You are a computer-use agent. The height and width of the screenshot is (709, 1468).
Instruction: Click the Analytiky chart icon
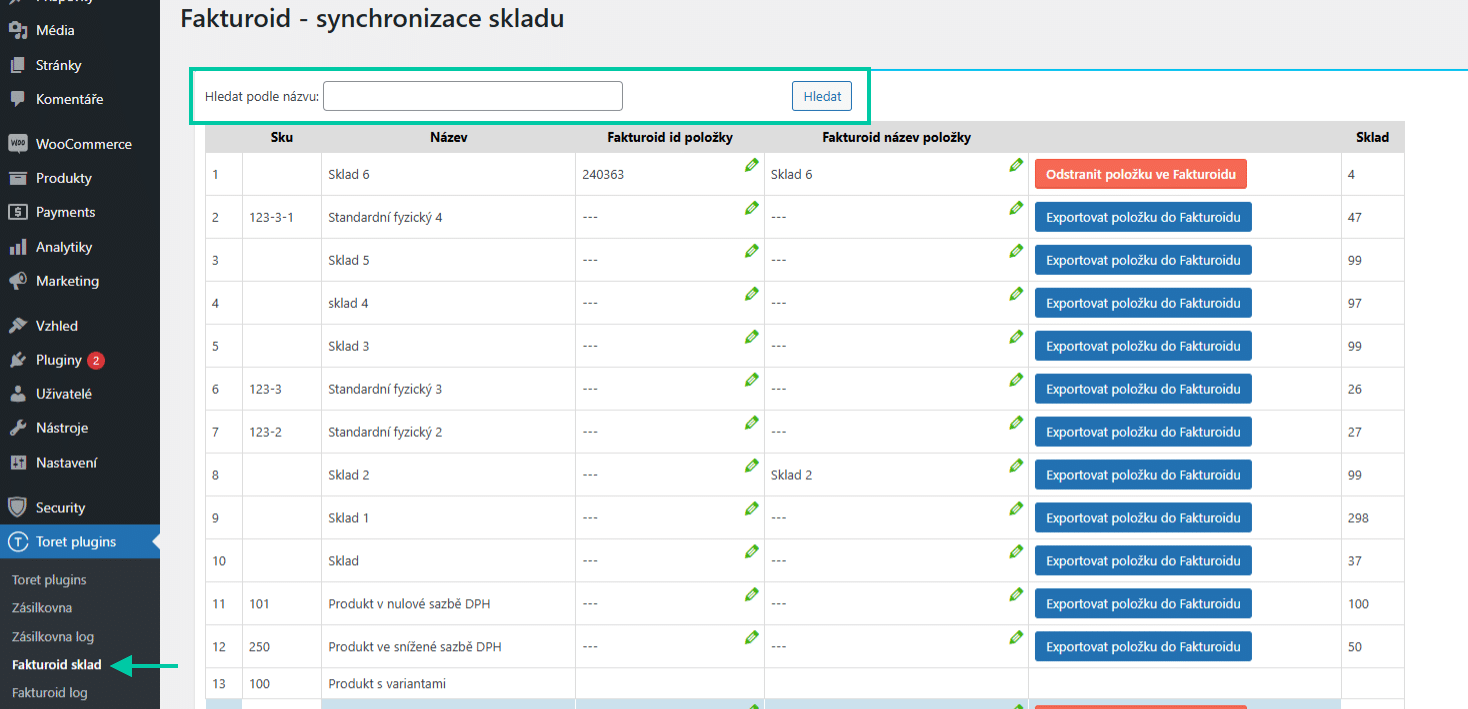[x=17, y=246]
